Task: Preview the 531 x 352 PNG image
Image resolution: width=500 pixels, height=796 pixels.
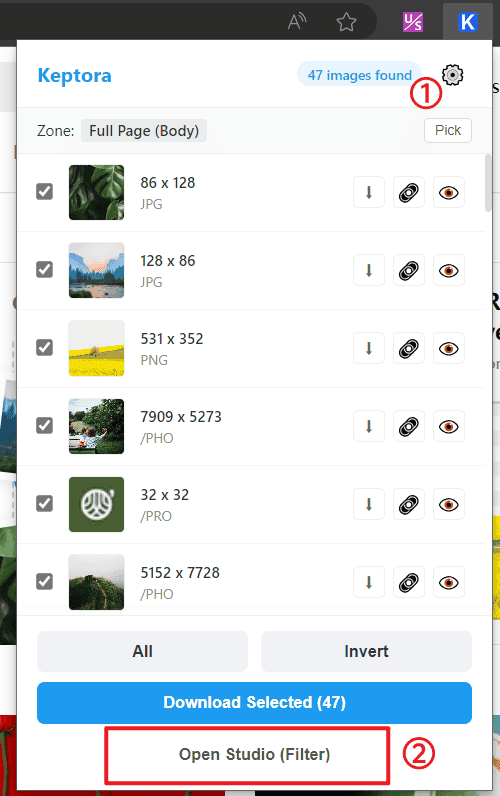Action: click(449, 349)
